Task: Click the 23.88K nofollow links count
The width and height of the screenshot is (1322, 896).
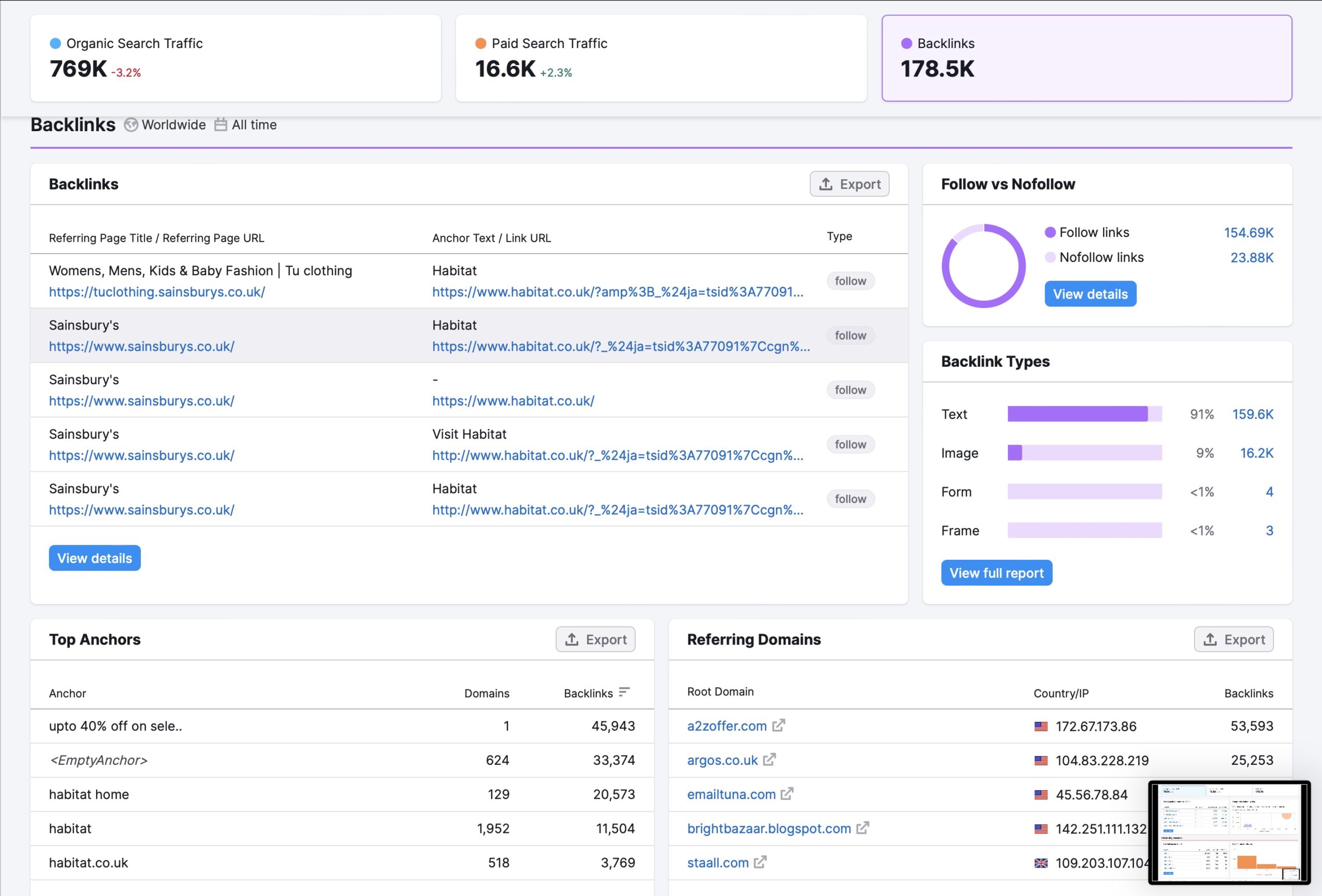Action: tap(1252, 258)
